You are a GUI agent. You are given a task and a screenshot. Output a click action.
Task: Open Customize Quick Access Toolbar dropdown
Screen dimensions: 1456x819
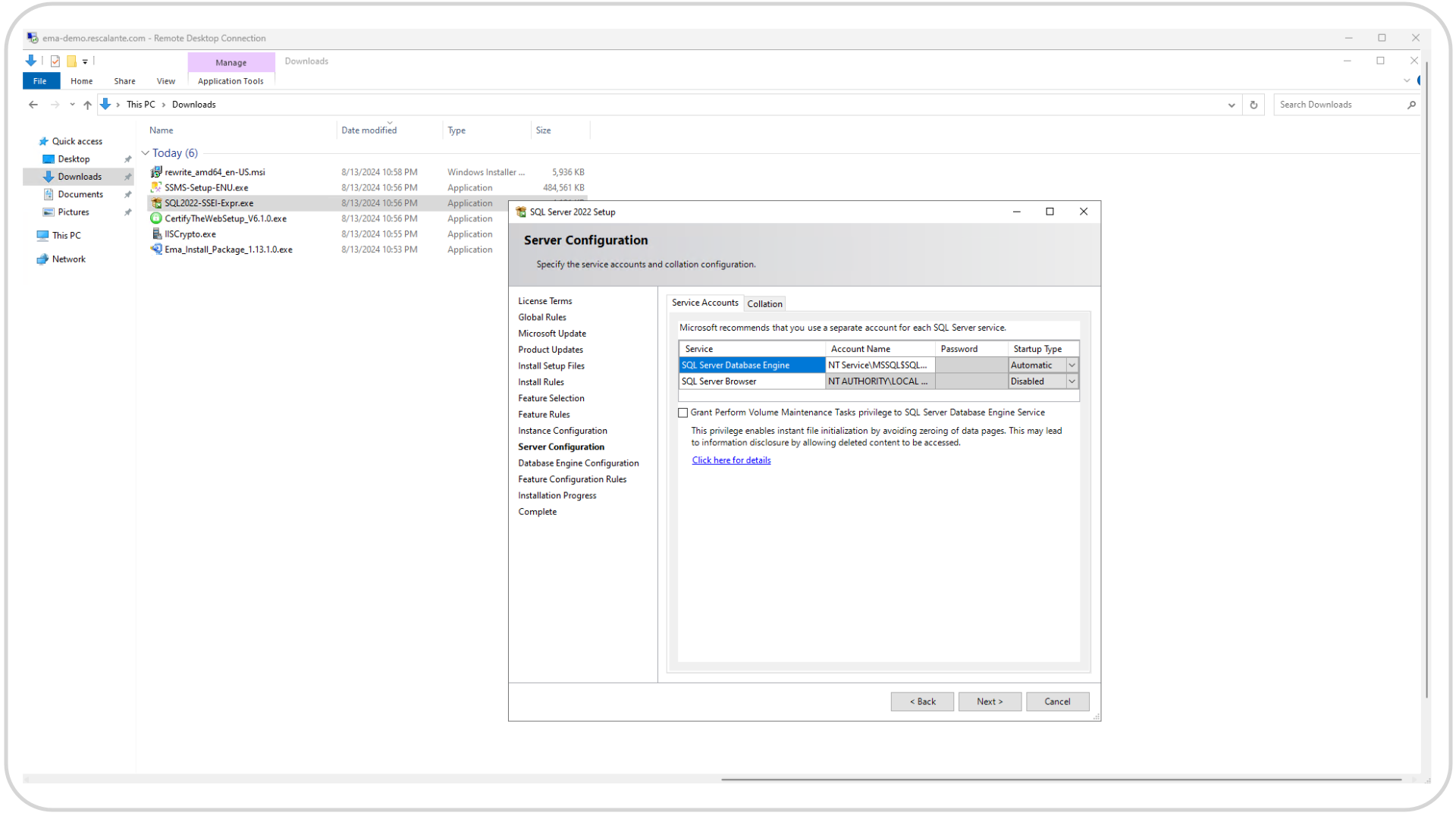pyautogui.click(x=85, y=61)
